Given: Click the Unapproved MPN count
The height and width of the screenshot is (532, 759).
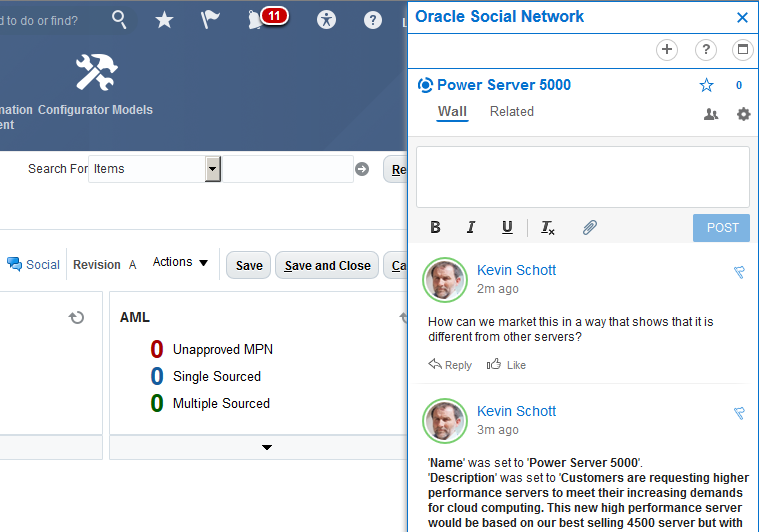Looking at the screenshot, I should pos(157,349).
